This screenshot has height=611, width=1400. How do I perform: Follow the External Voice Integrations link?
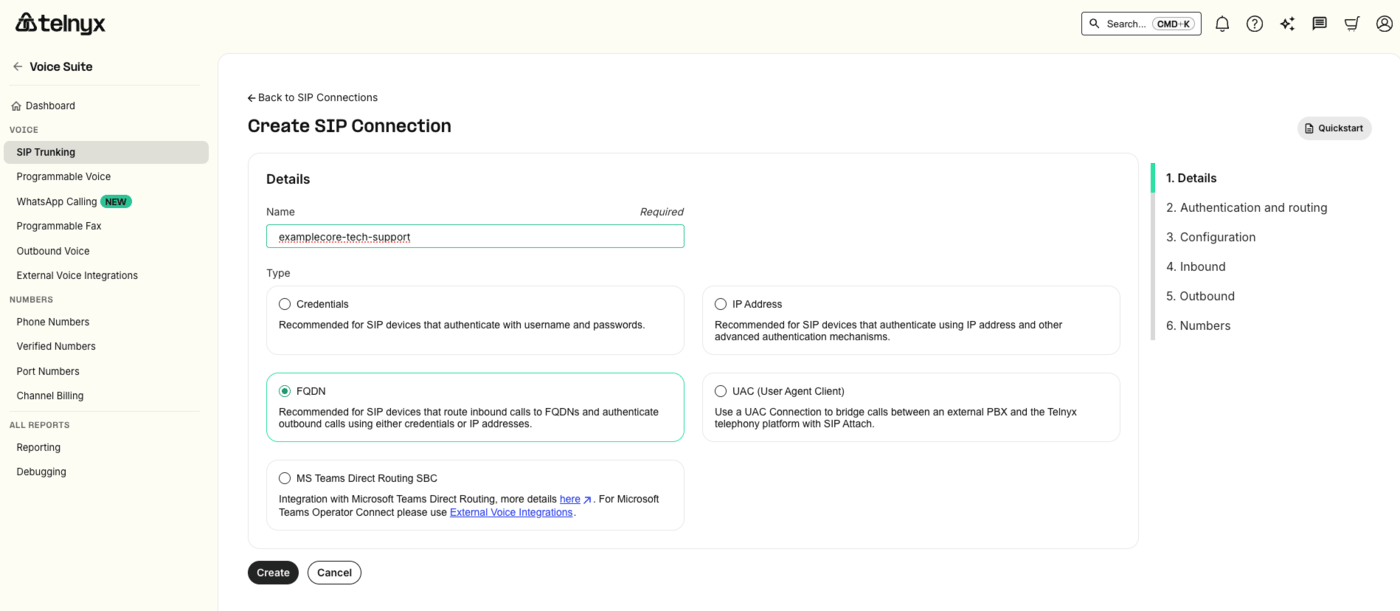(511, 512)
